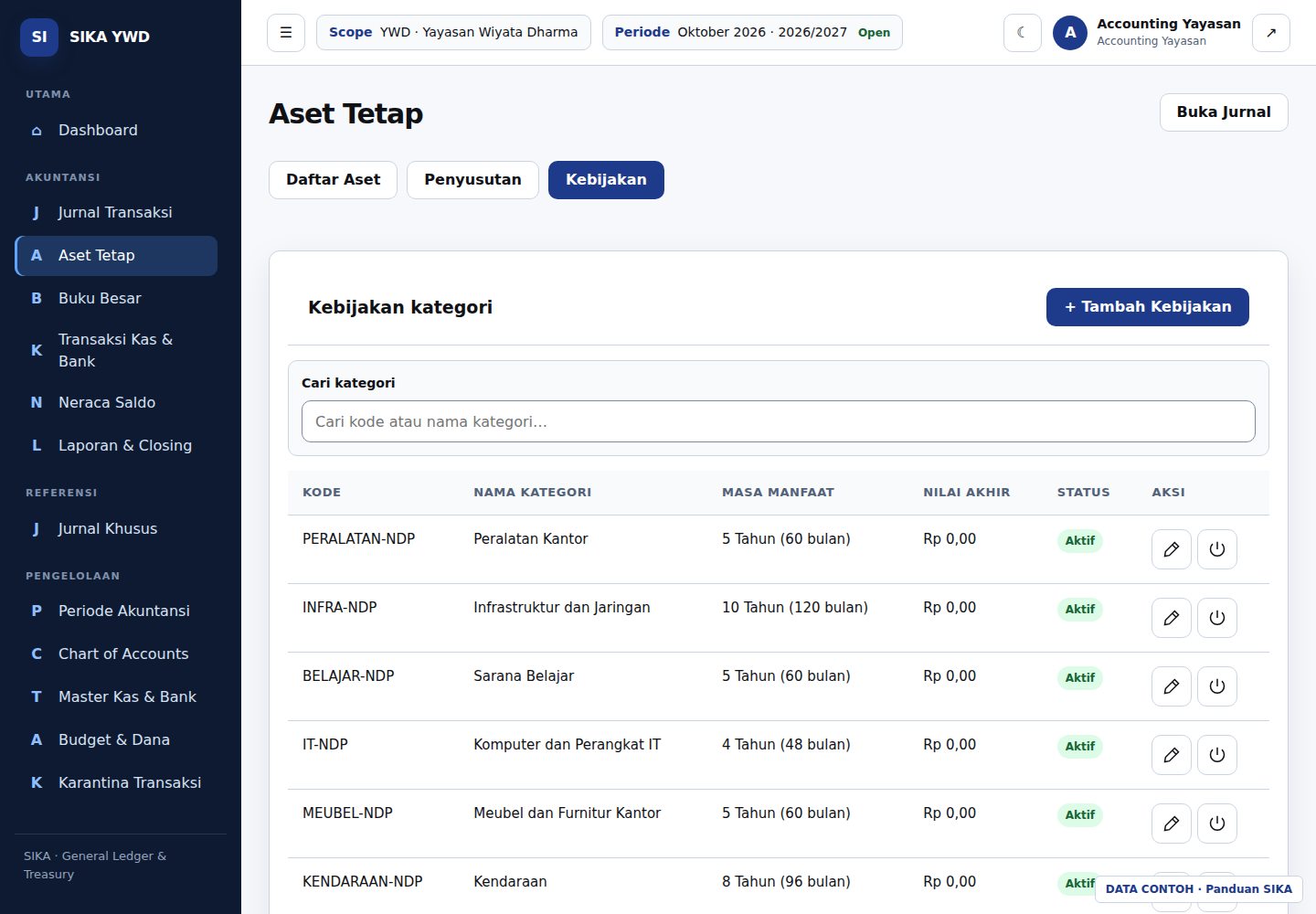Open Transaksi Kas & Bank
This screenshot has height=914, width=1316.
click(x=116, y=350)
